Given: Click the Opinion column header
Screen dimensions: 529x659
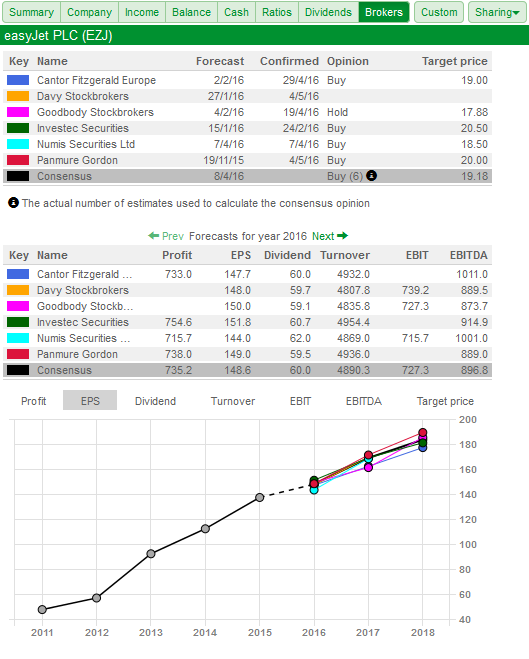Looking at the screenshot, I should (x=348, y=61).
